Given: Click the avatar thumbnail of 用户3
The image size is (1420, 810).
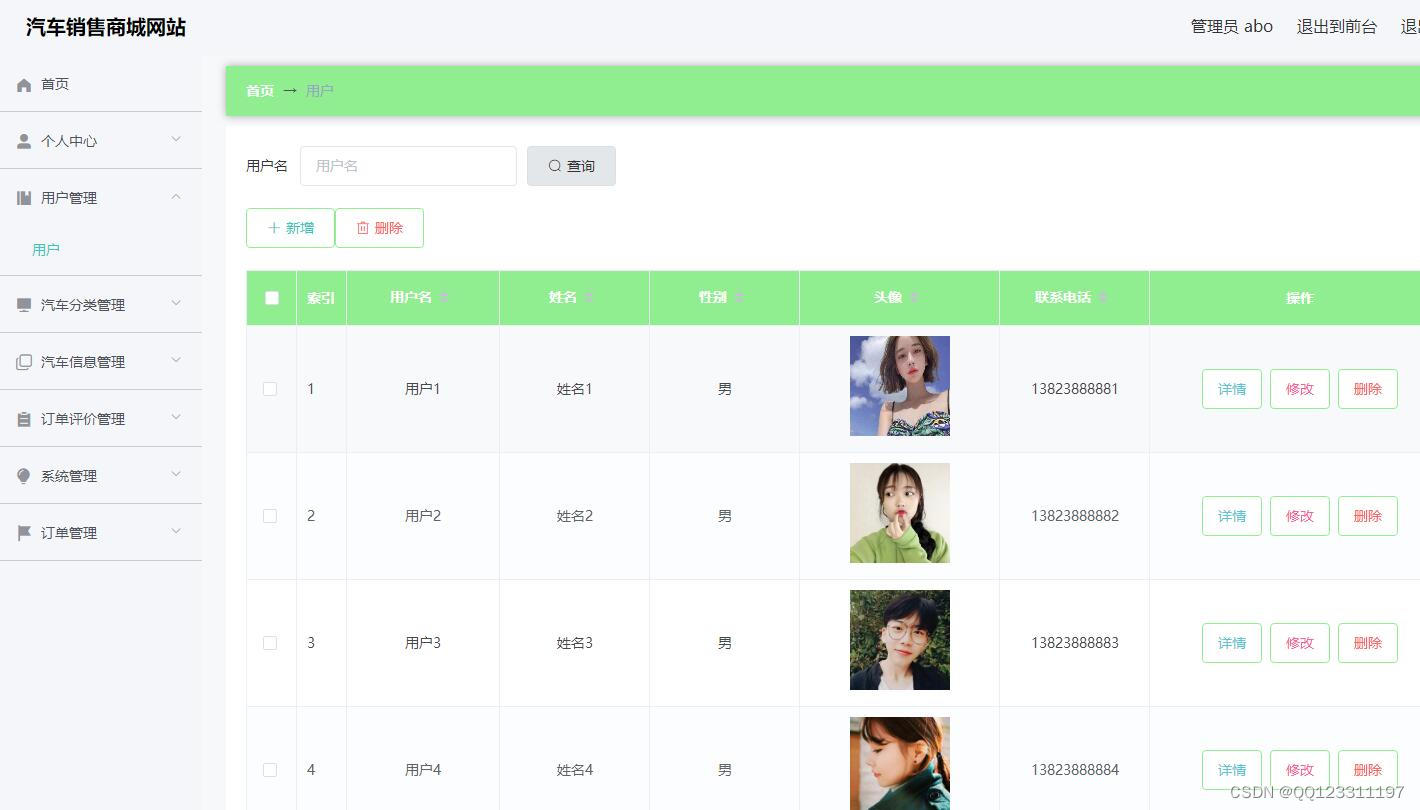Looking at the screenshot, I should pos(900,640).
